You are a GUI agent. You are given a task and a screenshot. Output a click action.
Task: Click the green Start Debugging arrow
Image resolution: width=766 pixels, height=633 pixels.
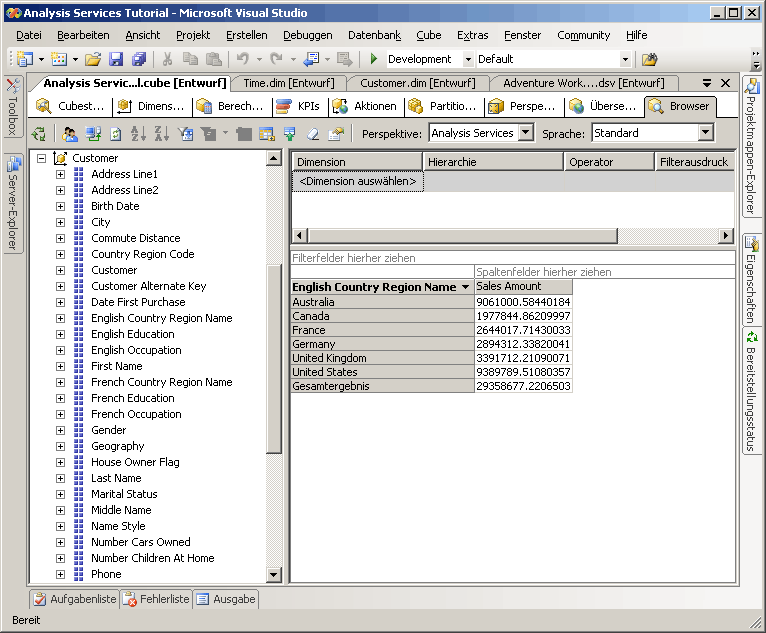click(x=373, y=59)
